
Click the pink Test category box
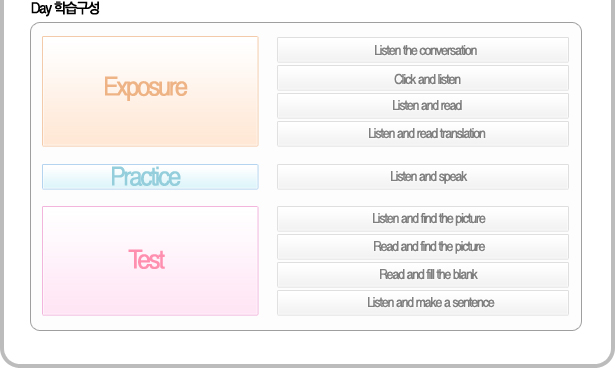click(150, 261)
